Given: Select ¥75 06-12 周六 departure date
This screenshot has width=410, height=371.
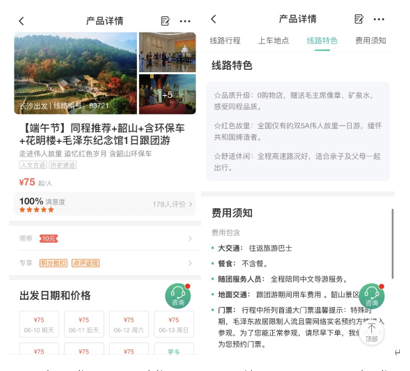Looking at the screenshot, I should pos(129,324).
